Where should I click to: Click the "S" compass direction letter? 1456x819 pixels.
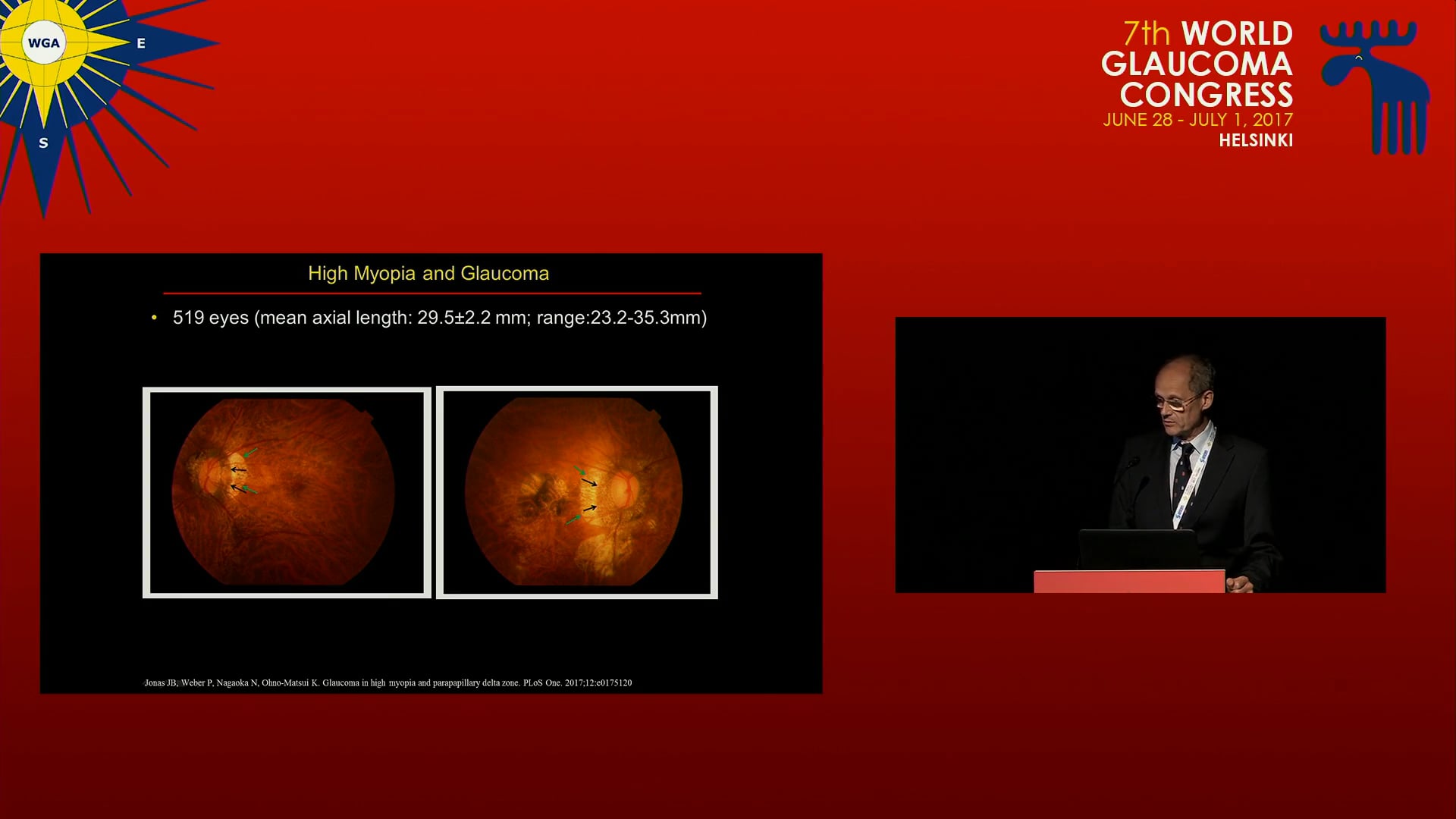click(43, 143)
